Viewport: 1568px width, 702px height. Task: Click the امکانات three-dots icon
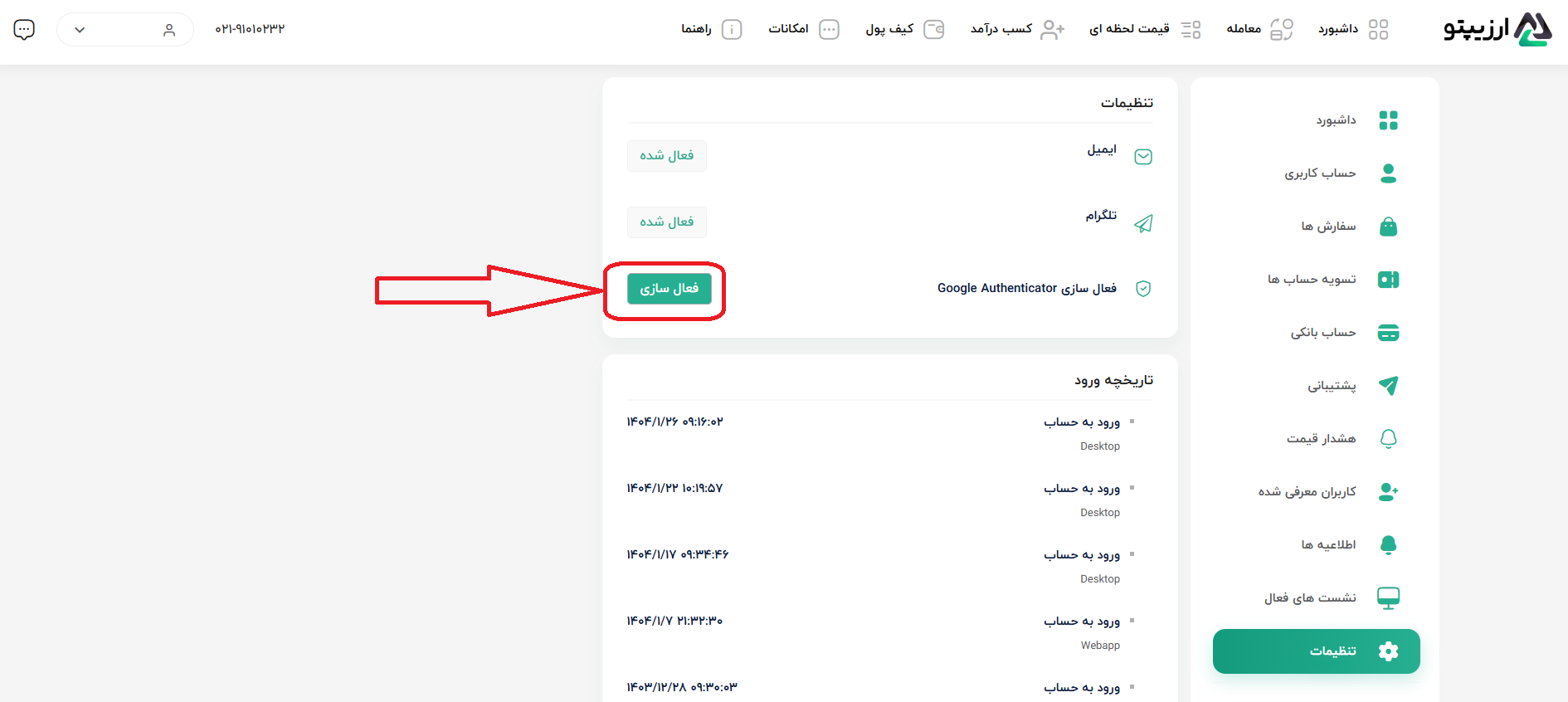(x=829, y=29)
